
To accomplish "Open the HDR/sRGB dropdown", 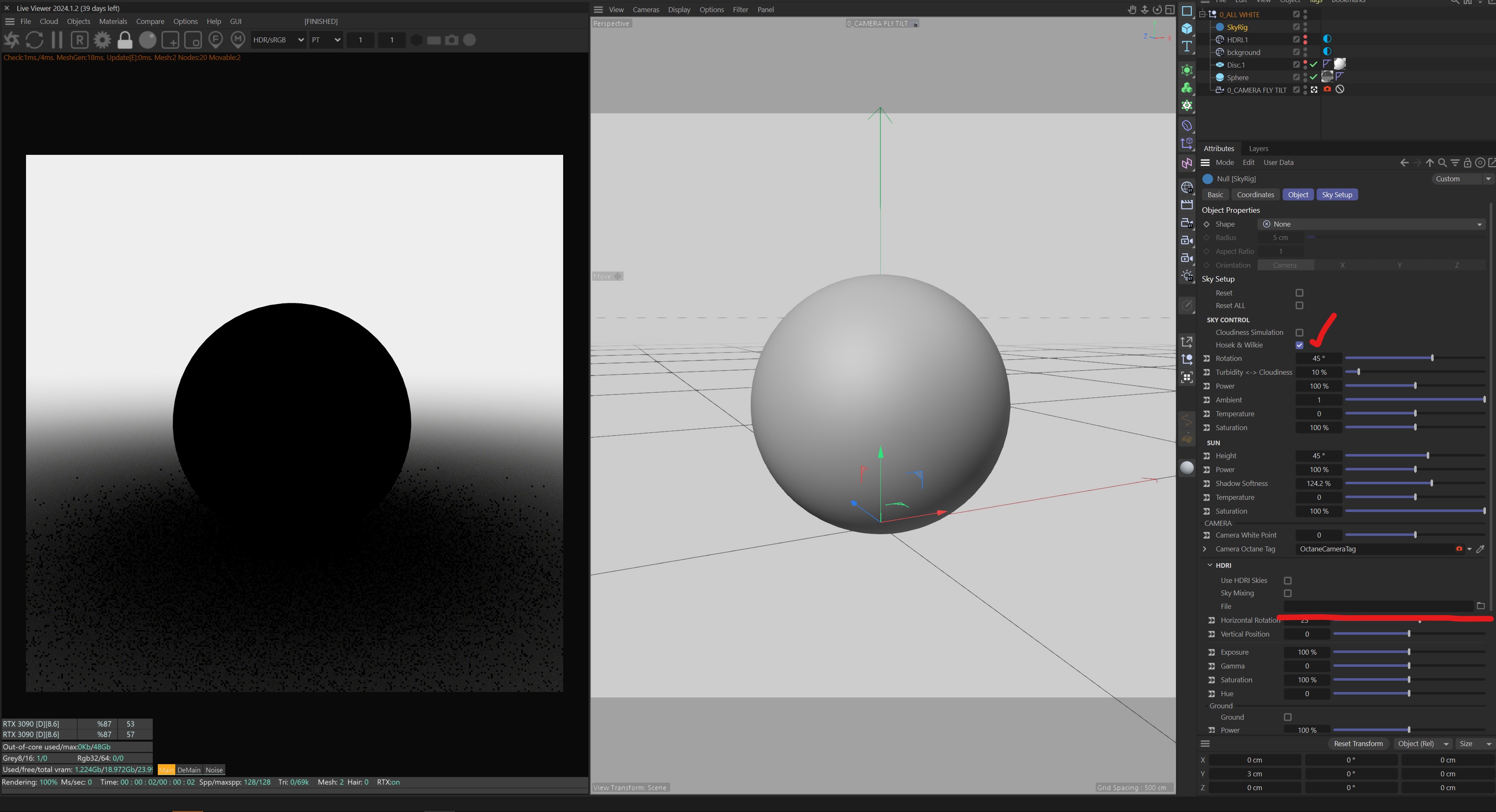I will 278,40.
